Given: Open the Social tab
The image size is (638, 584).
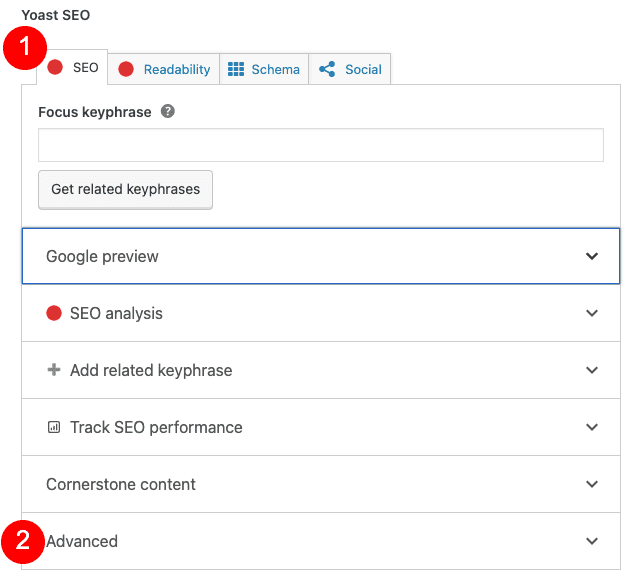Looking at the screenshot, I should [363, 69].
